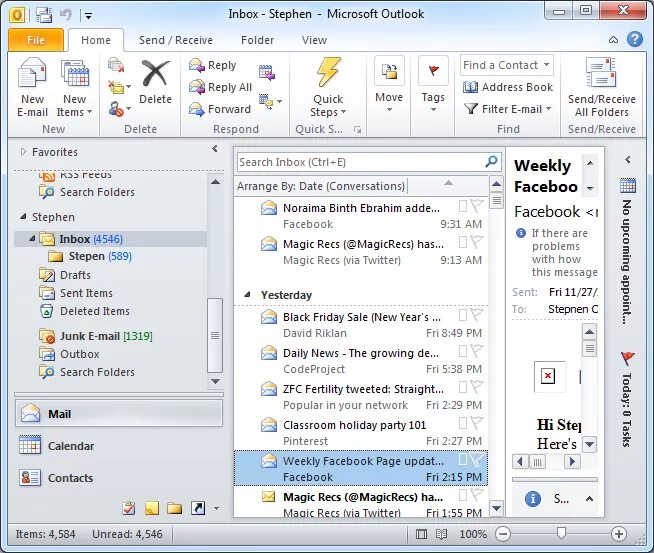654x553 pixels.
Task: Click Send/Receive quick access icon
Action: coord(43,15)
